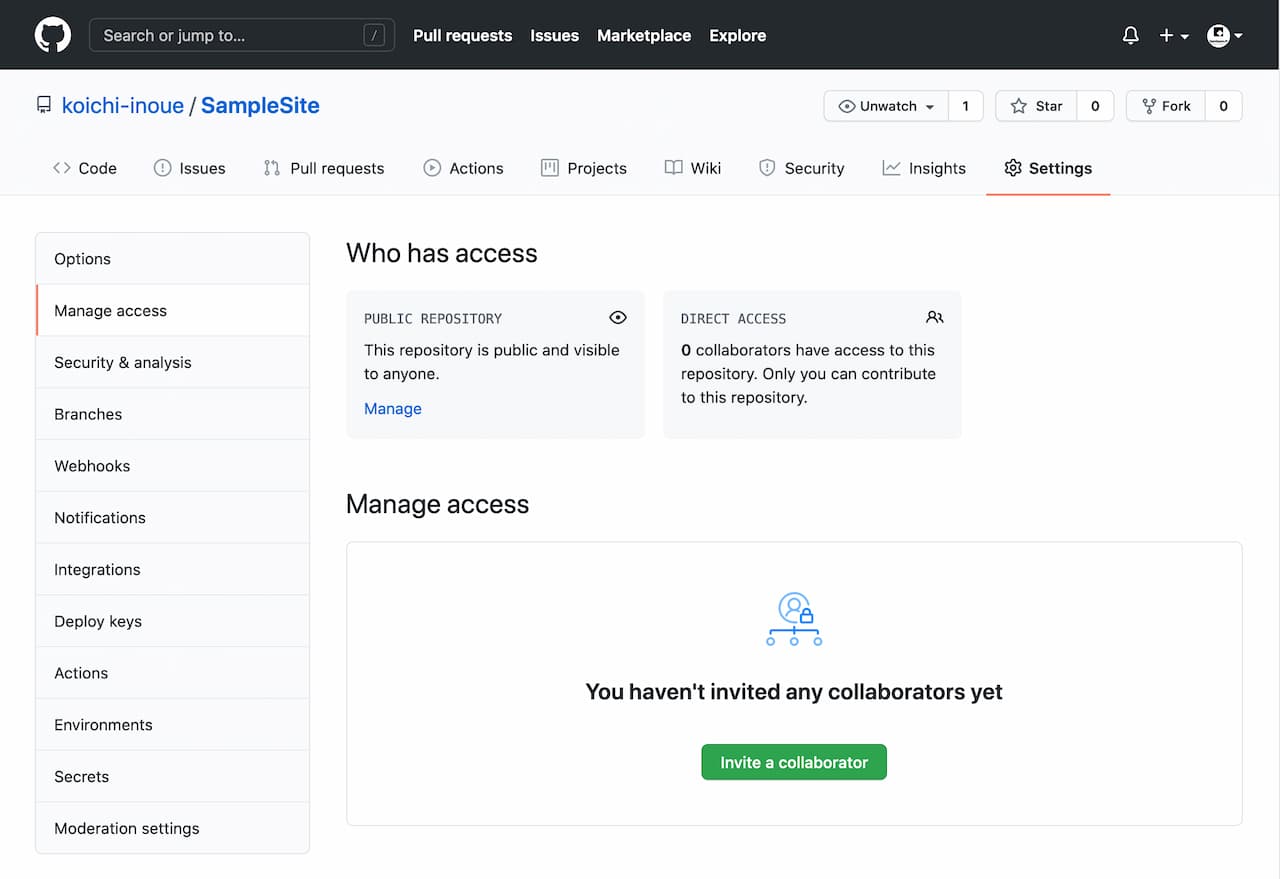This screenshot has height=879, width=1280.
Task: Select Branches in settings sidebar
Action: tap(88, 414)
